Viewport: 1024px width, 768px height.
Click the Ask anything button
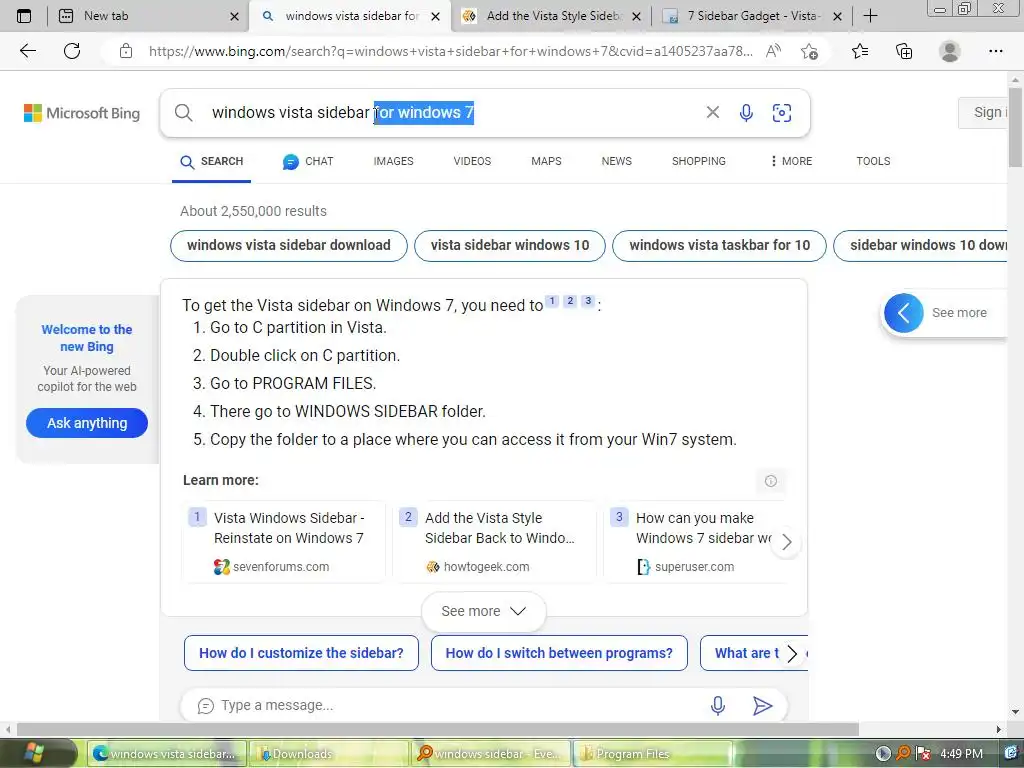pyautogui.click(x=87, y=423)
